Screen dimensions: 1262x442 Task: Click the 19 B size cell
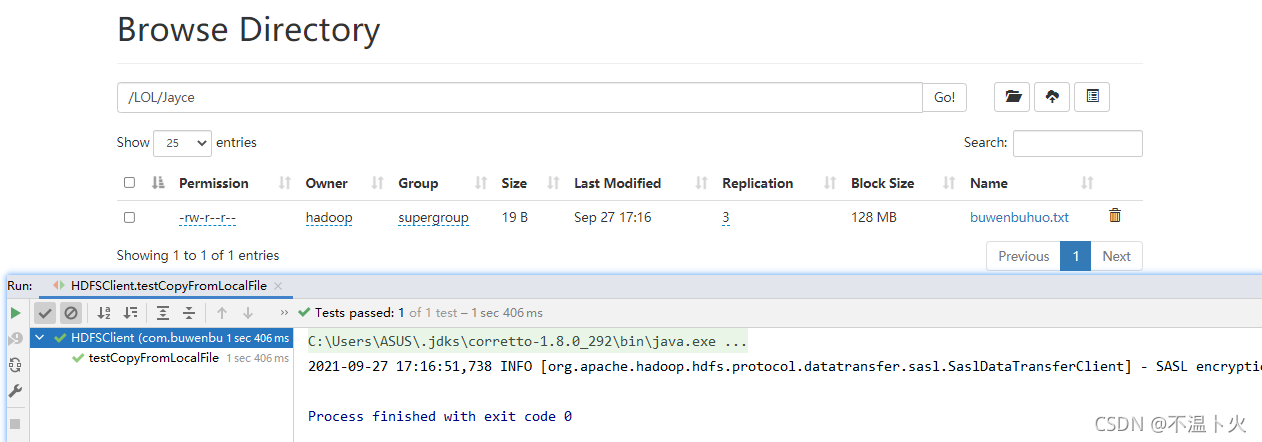[x=514, y=217]
